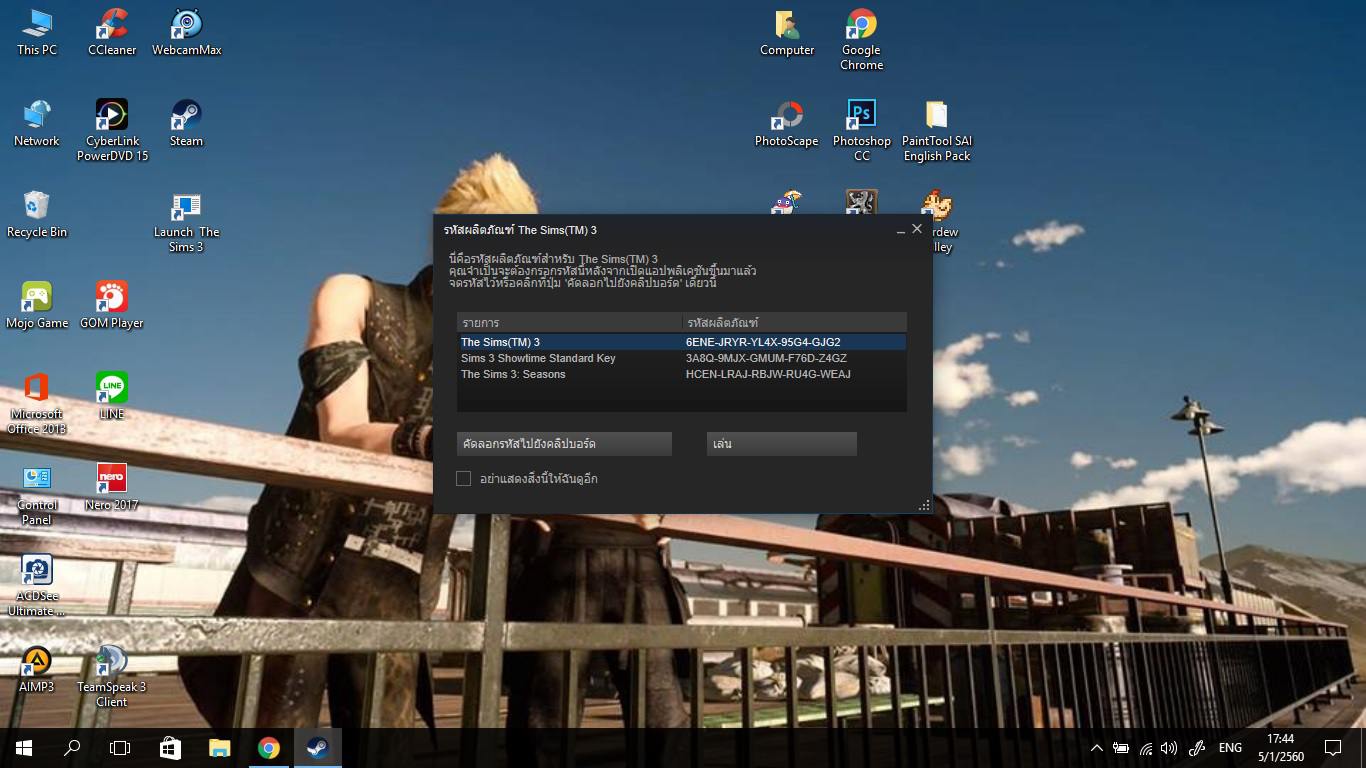Select the ACDSee Ultimate shortcut
The image size is (1366, 768).
point(37,585)
